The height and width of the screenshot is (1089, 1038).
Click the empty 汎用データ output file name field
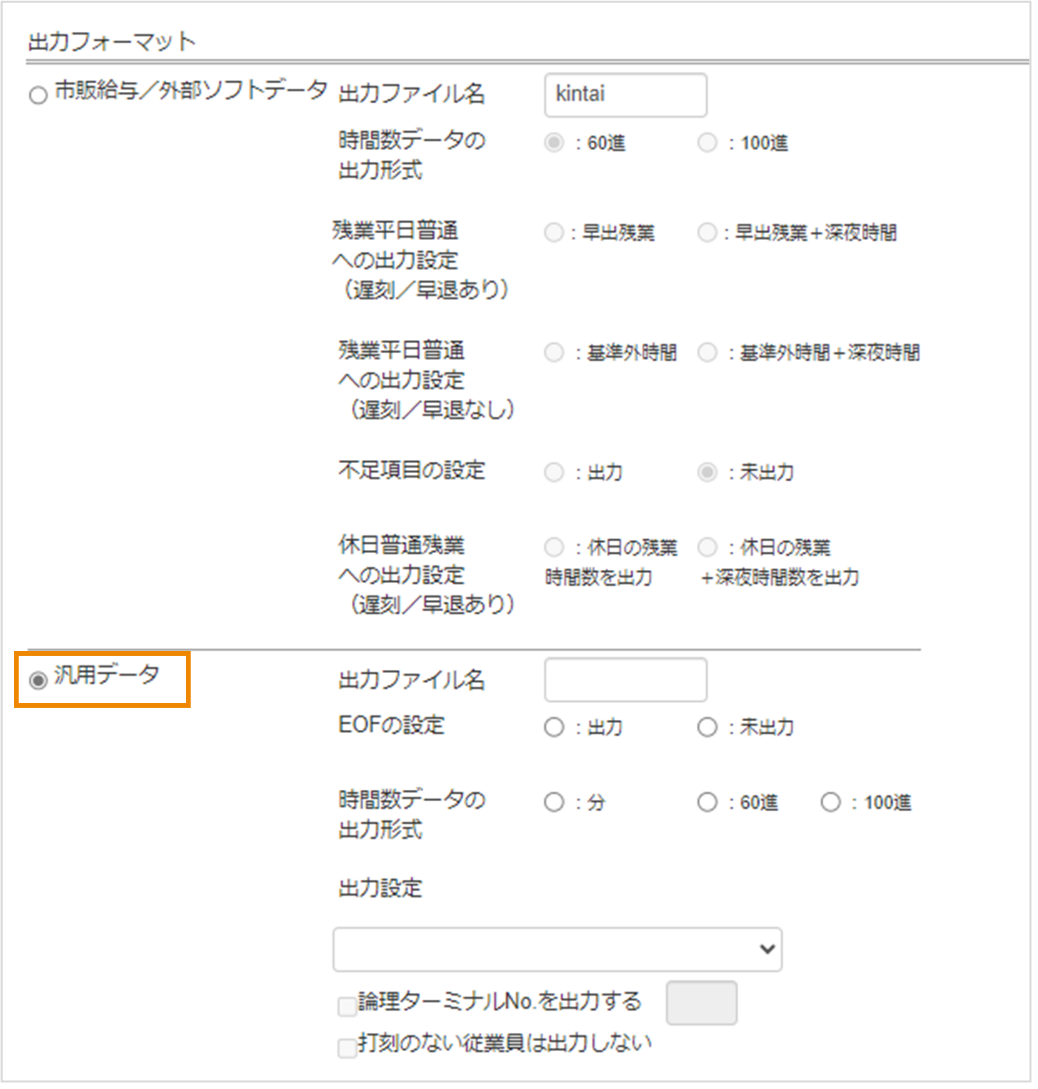625,680
